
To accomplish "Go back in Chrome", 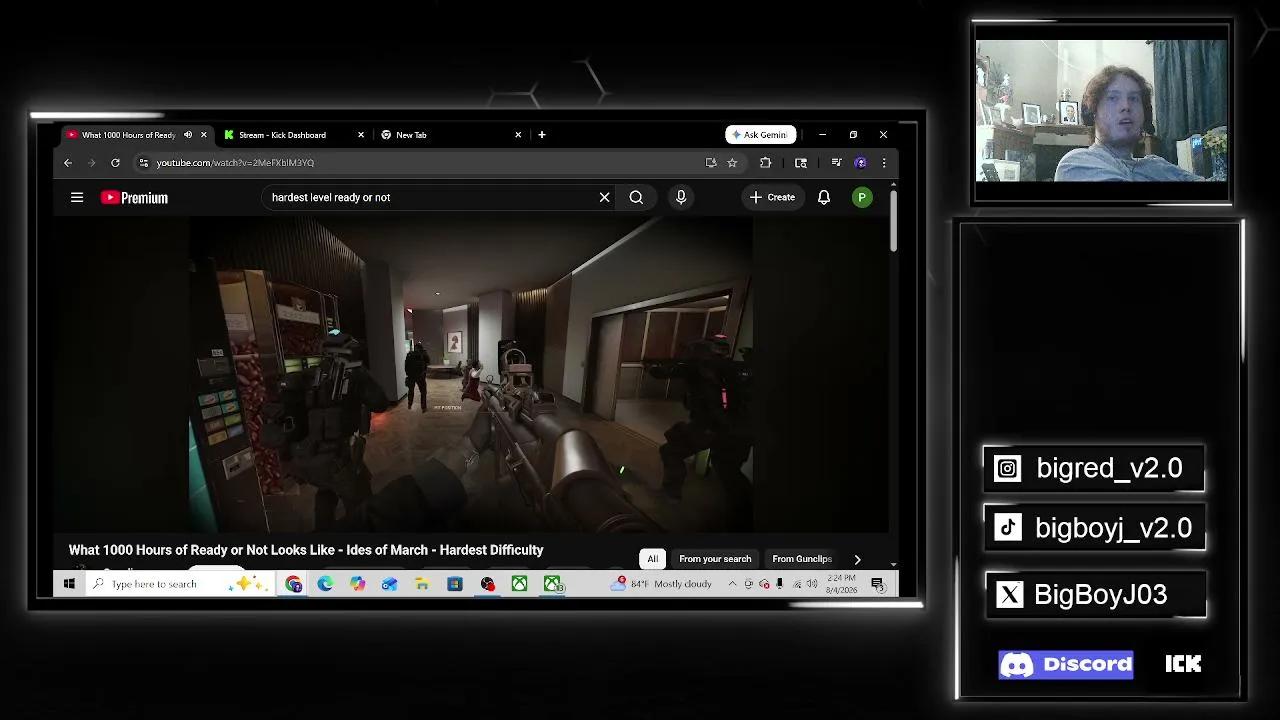I will (68, 163).
